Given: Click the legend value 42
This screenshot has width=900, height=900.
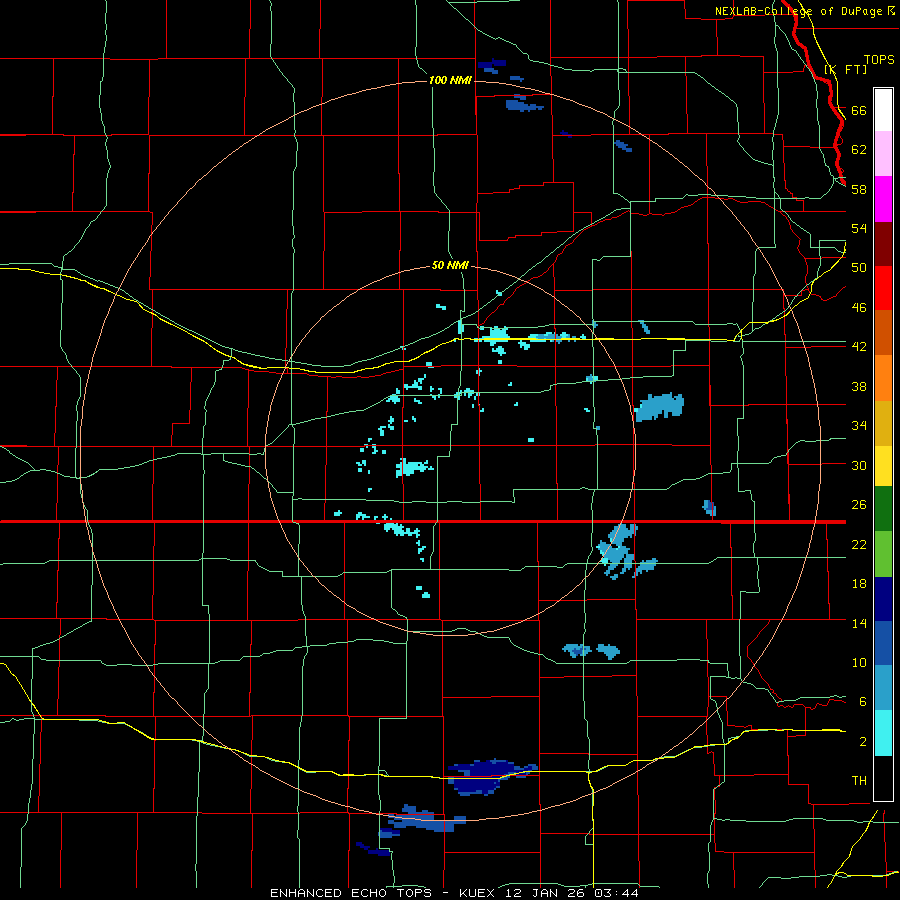Looking at the screenshot, I should (859, 346).
